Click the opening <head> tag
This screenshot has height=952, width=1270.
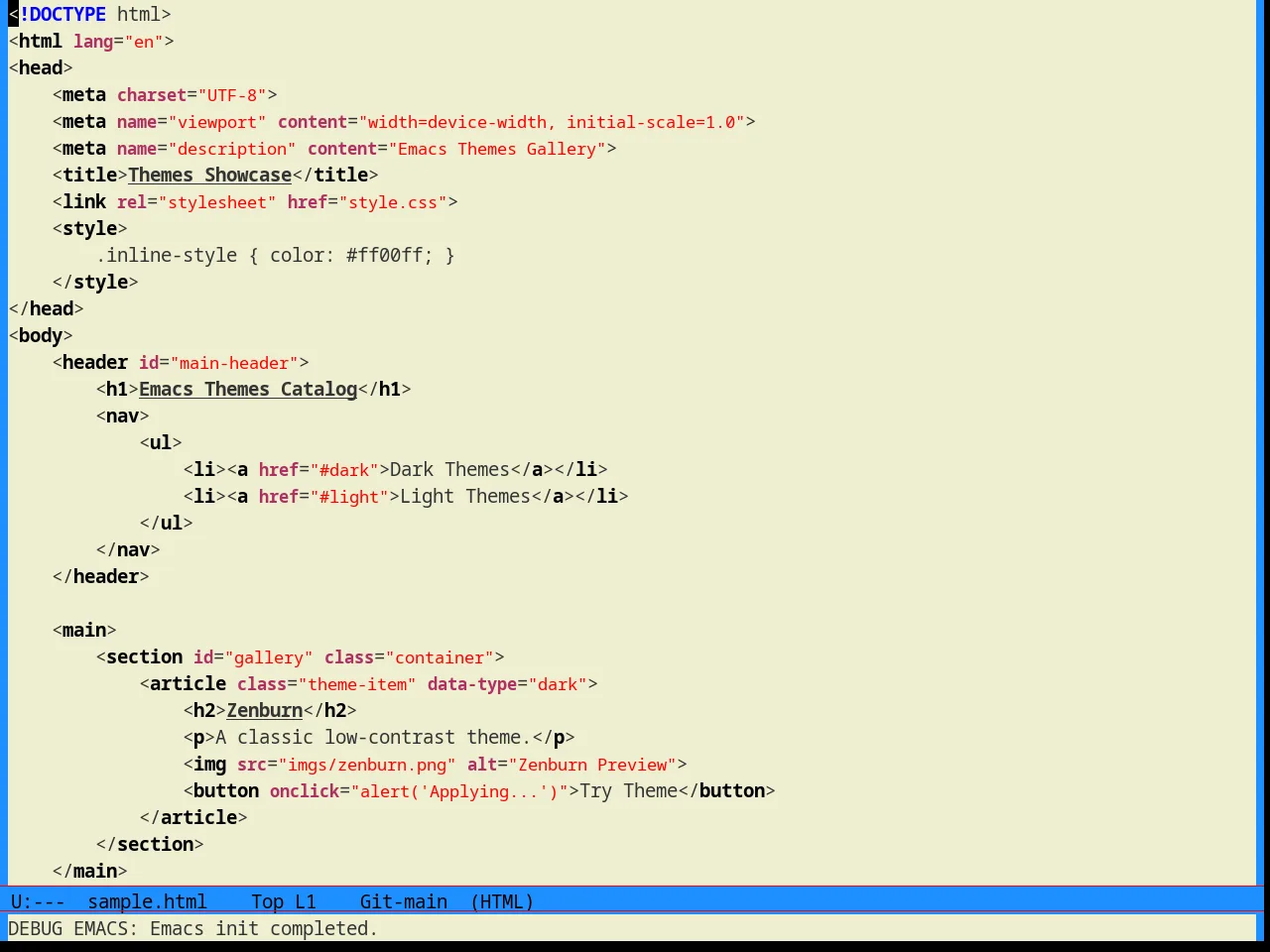pos(41,67)
